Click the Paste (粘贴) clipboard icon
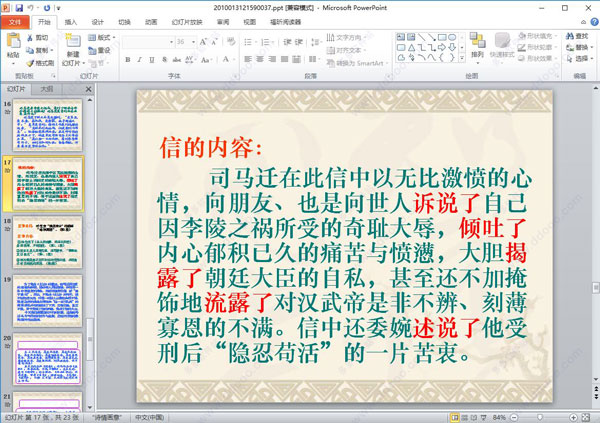 13,41
